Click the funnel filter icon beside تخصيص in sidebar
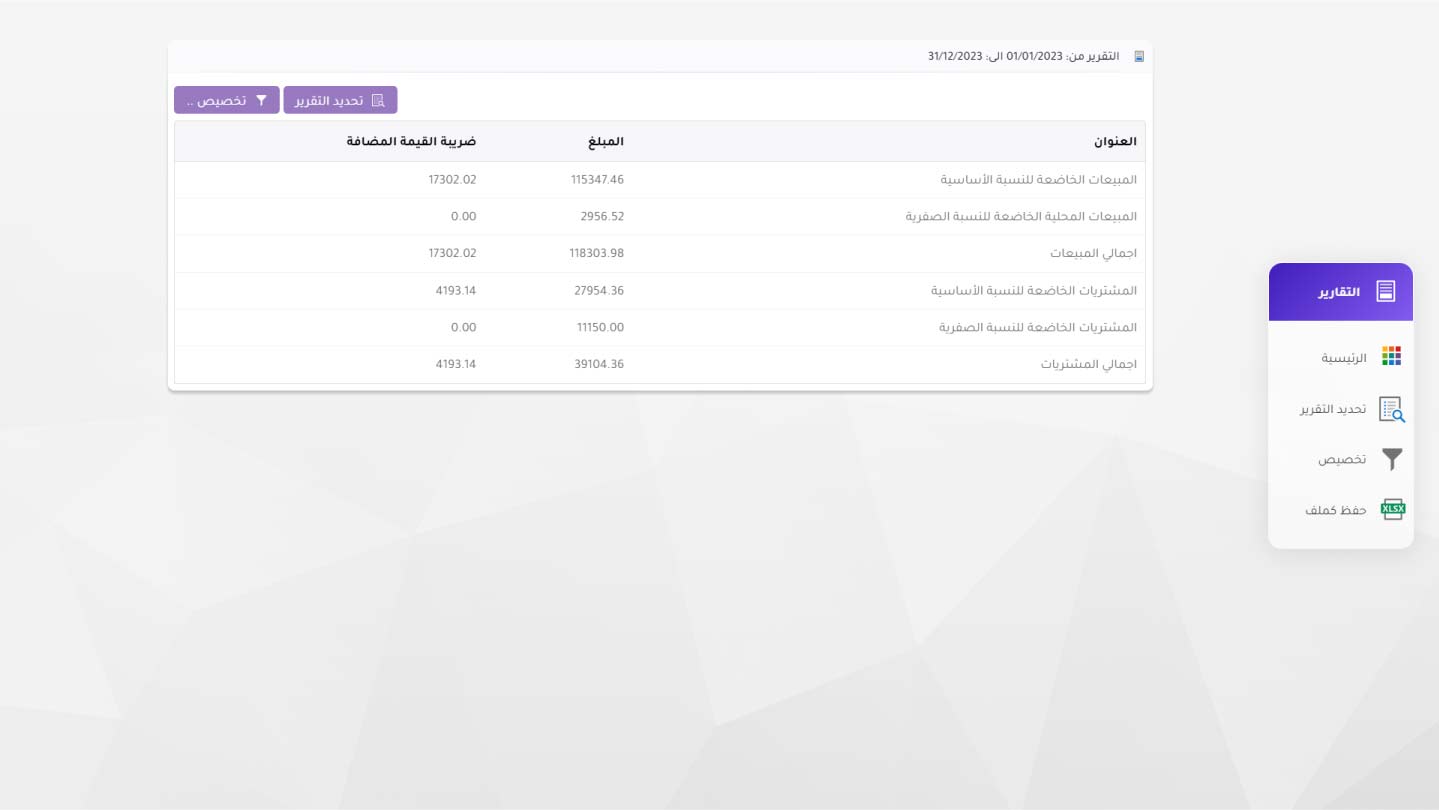This screenshot has height=810, width=1439. point(1394,458)
